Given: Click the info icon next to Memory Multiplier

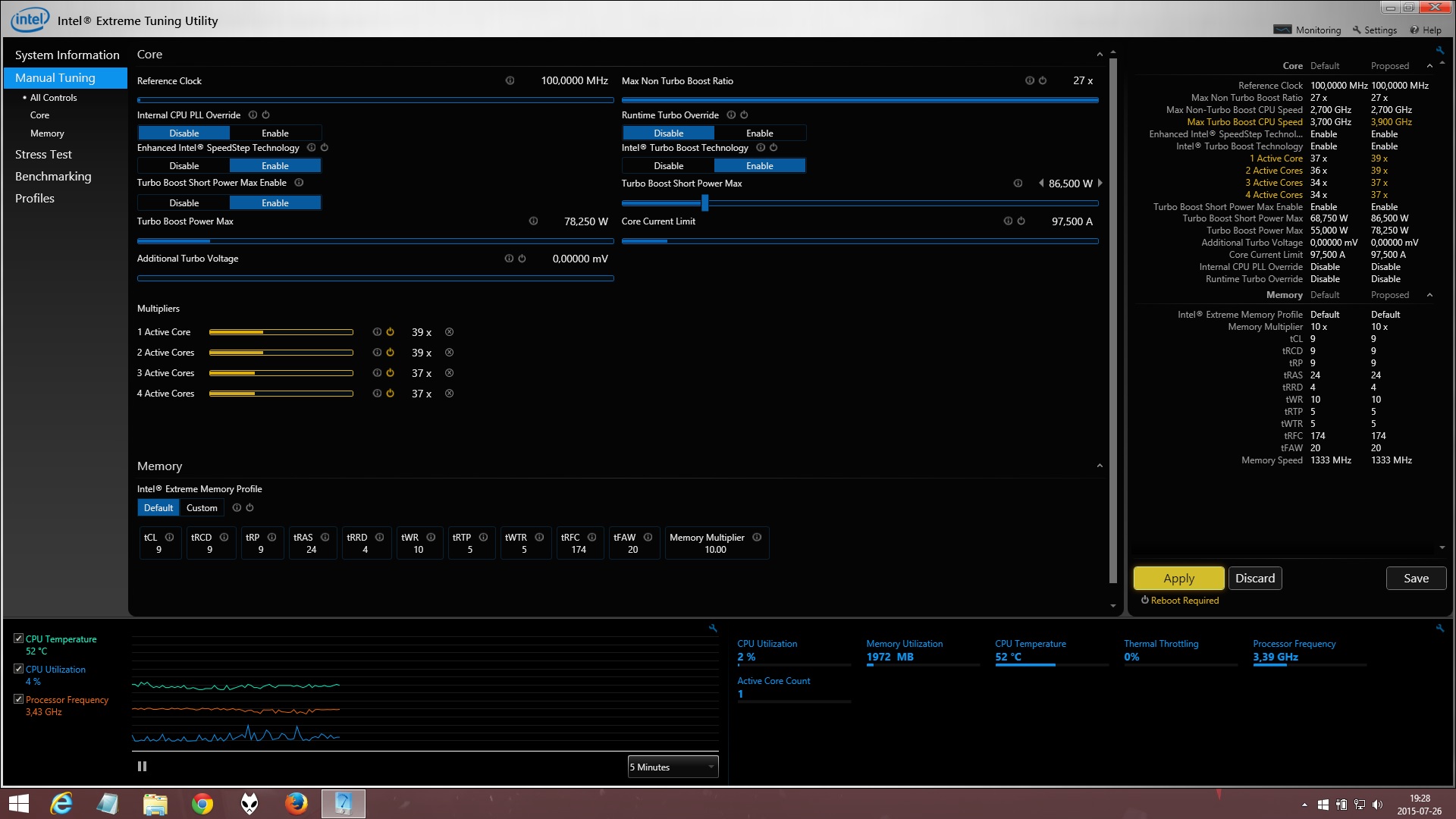Looking at the screenshot, I should (x=757, y=537).
